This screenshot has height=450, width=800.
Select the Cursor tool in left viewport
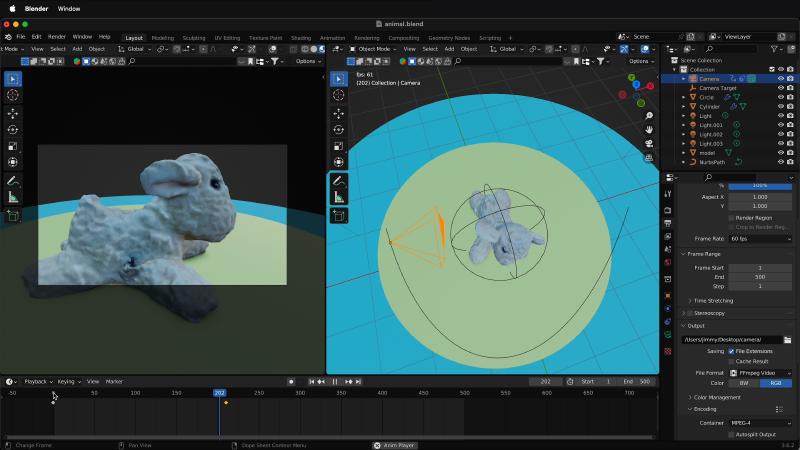pos(13,95)
